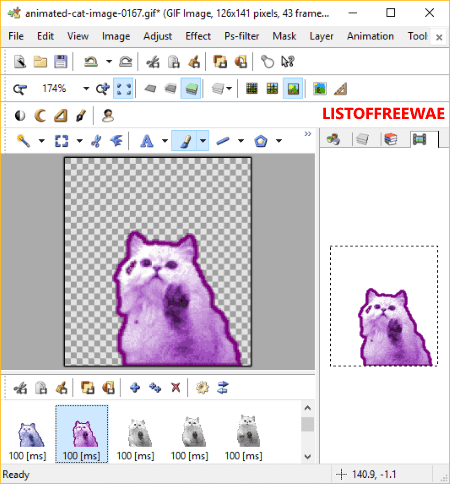Select the purple cat frame thumbnail

(x=82, y=434)
